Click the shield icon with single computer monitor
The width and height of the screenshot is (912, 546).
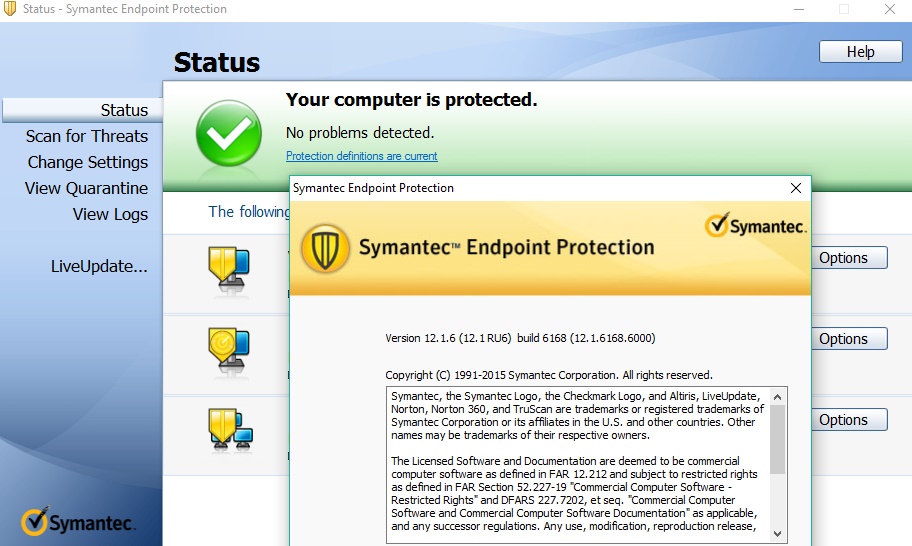click(229, 270)
